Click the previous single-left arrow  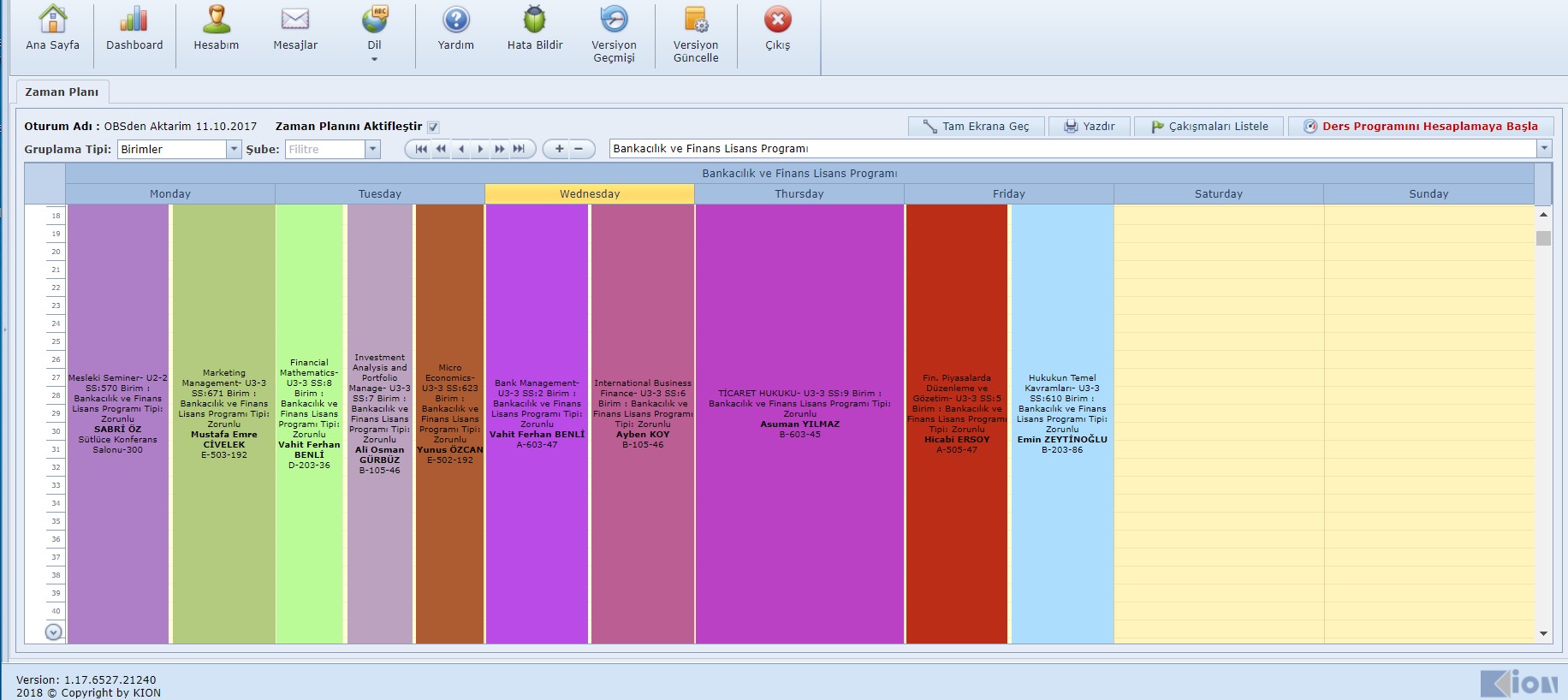tap(461, 149)
